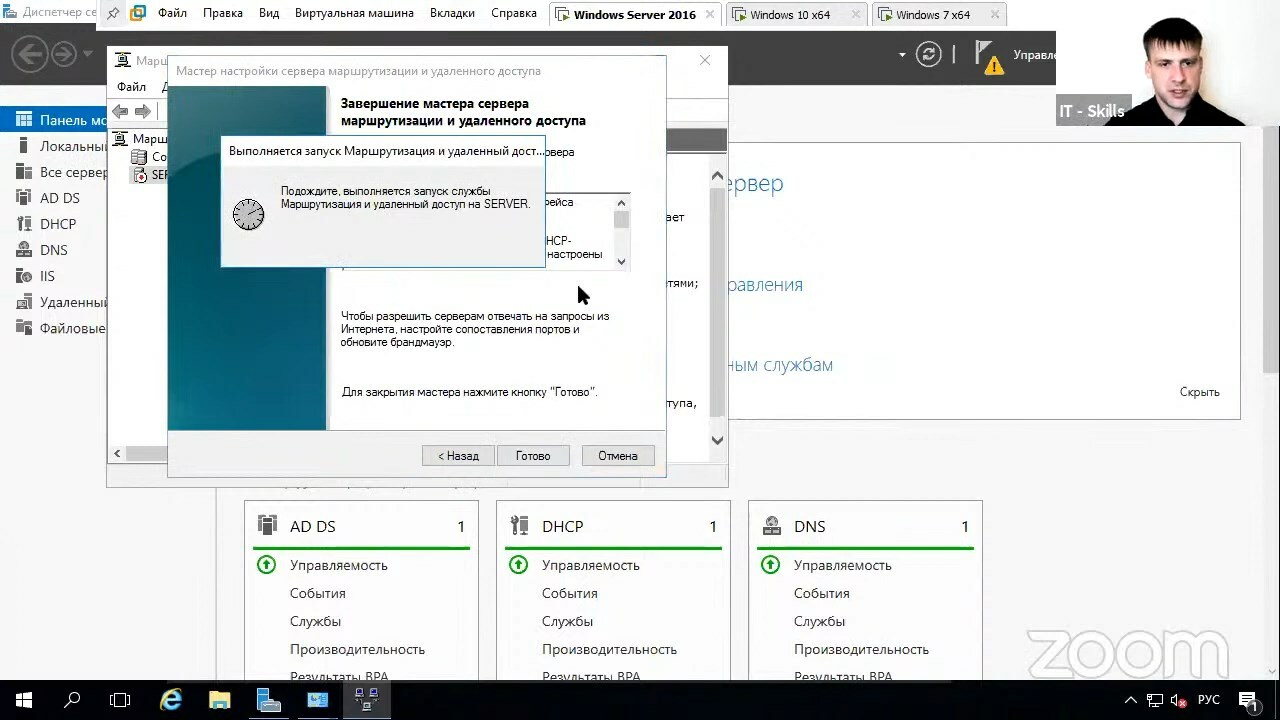Select Маршрутизация root node in console tree
1280x720 pixels.
point(141,139)
